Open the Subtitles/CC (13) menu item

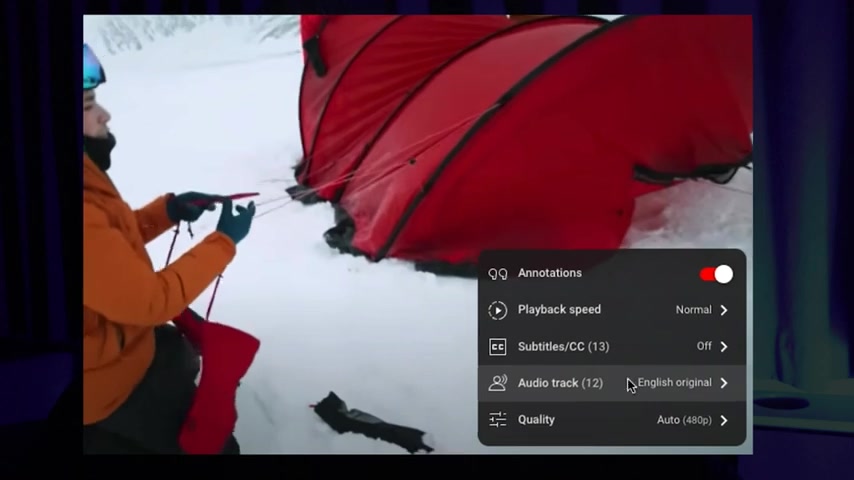[612, 347]
